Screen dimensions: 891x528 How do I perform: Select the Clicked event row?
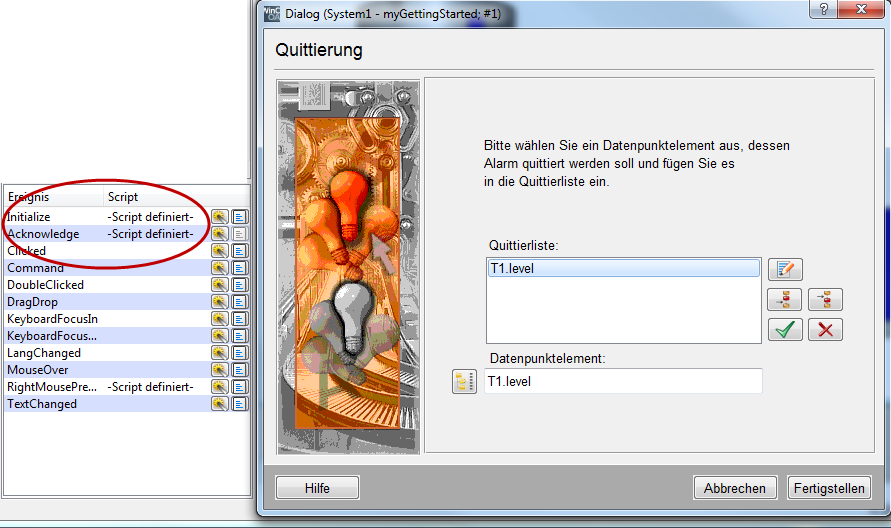pyautogui.click(x=127, y=251)
